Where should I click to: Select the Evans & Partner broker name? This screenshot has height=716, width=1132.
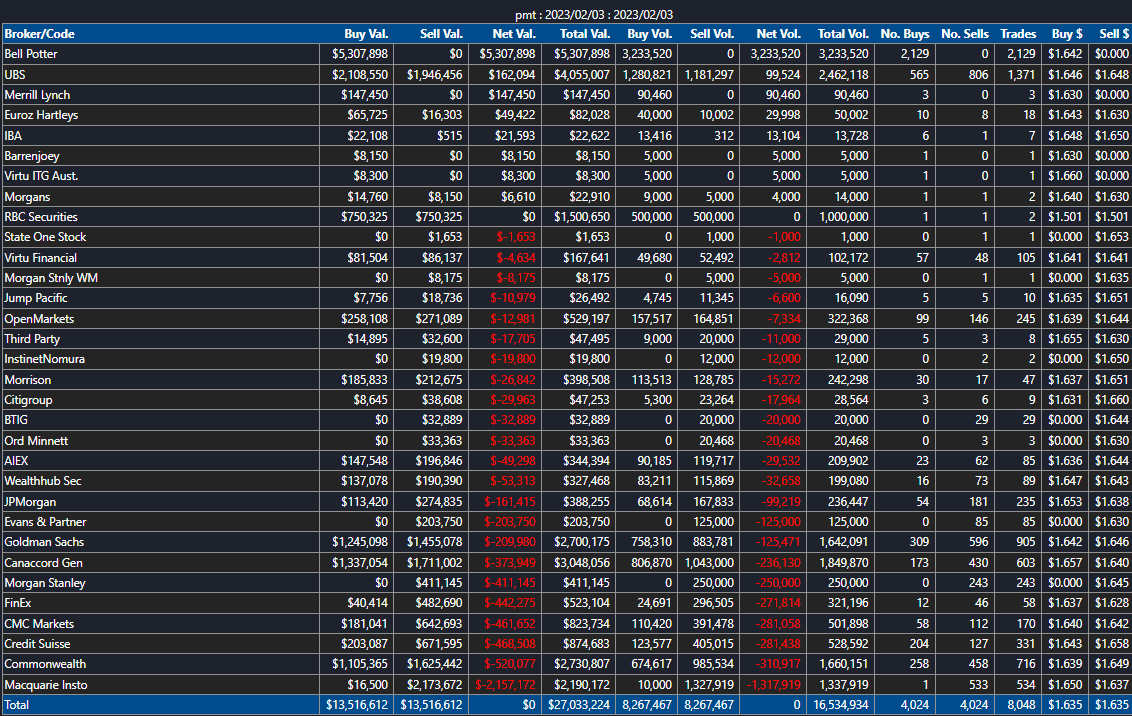[x=45, y=522]
